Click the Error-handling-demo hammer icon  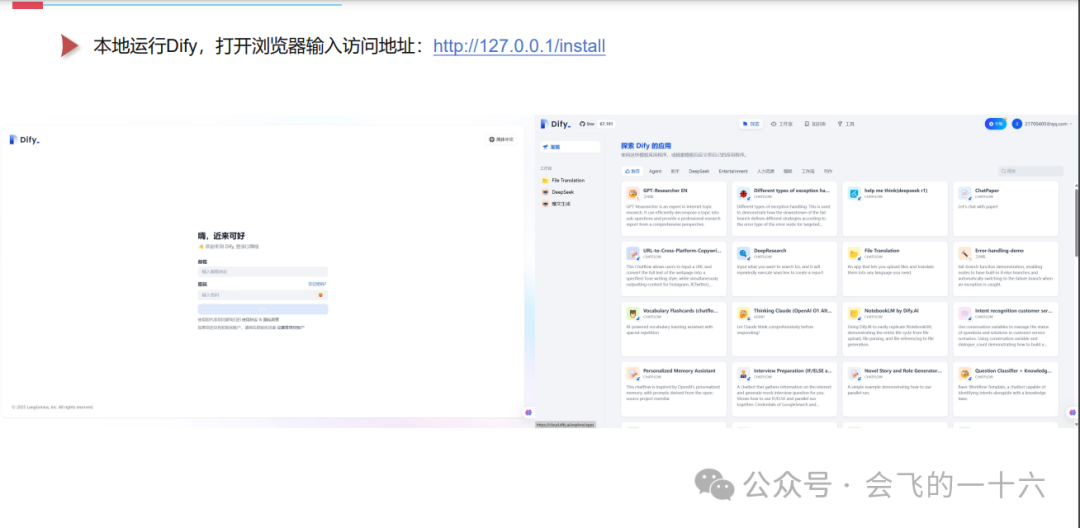click(x=964, y=253)
